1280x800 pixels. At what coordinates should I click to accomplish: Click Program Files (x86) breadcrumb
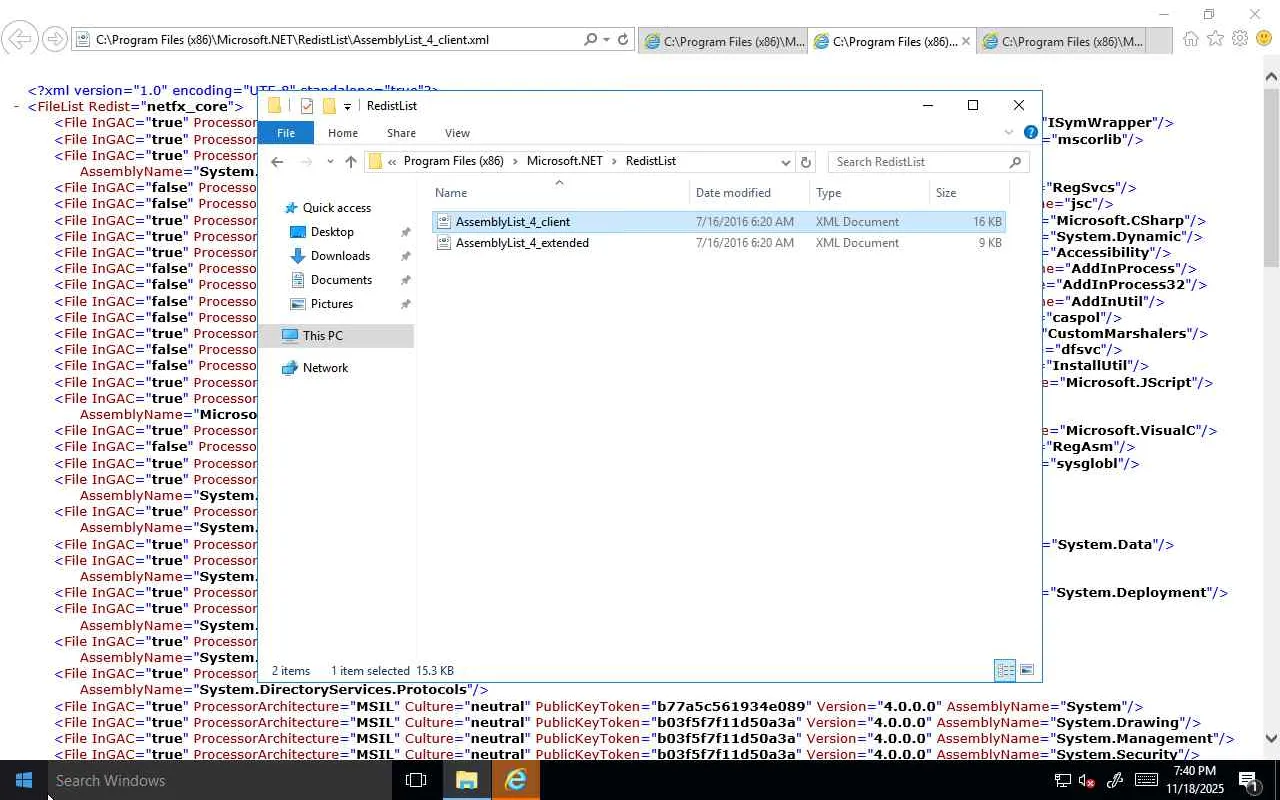tap(453, 161)
